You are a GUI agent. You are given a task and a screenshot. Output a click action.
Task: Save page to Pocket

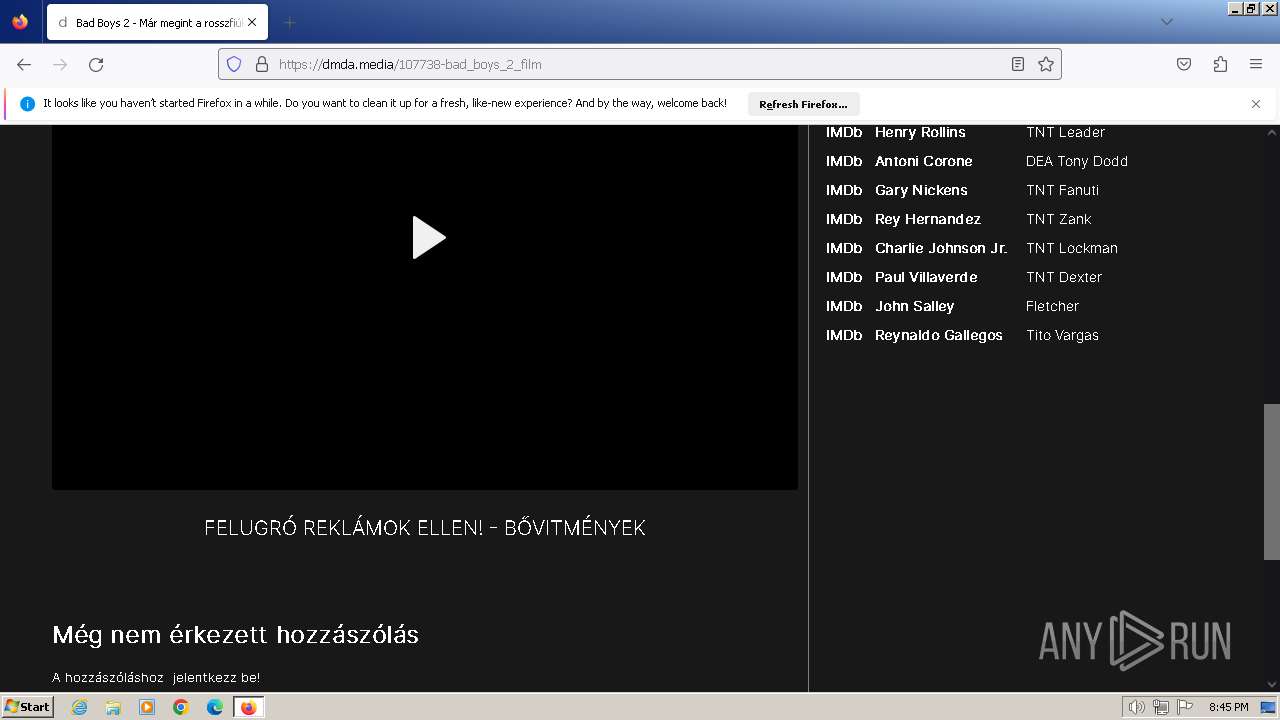point(1184,64)
